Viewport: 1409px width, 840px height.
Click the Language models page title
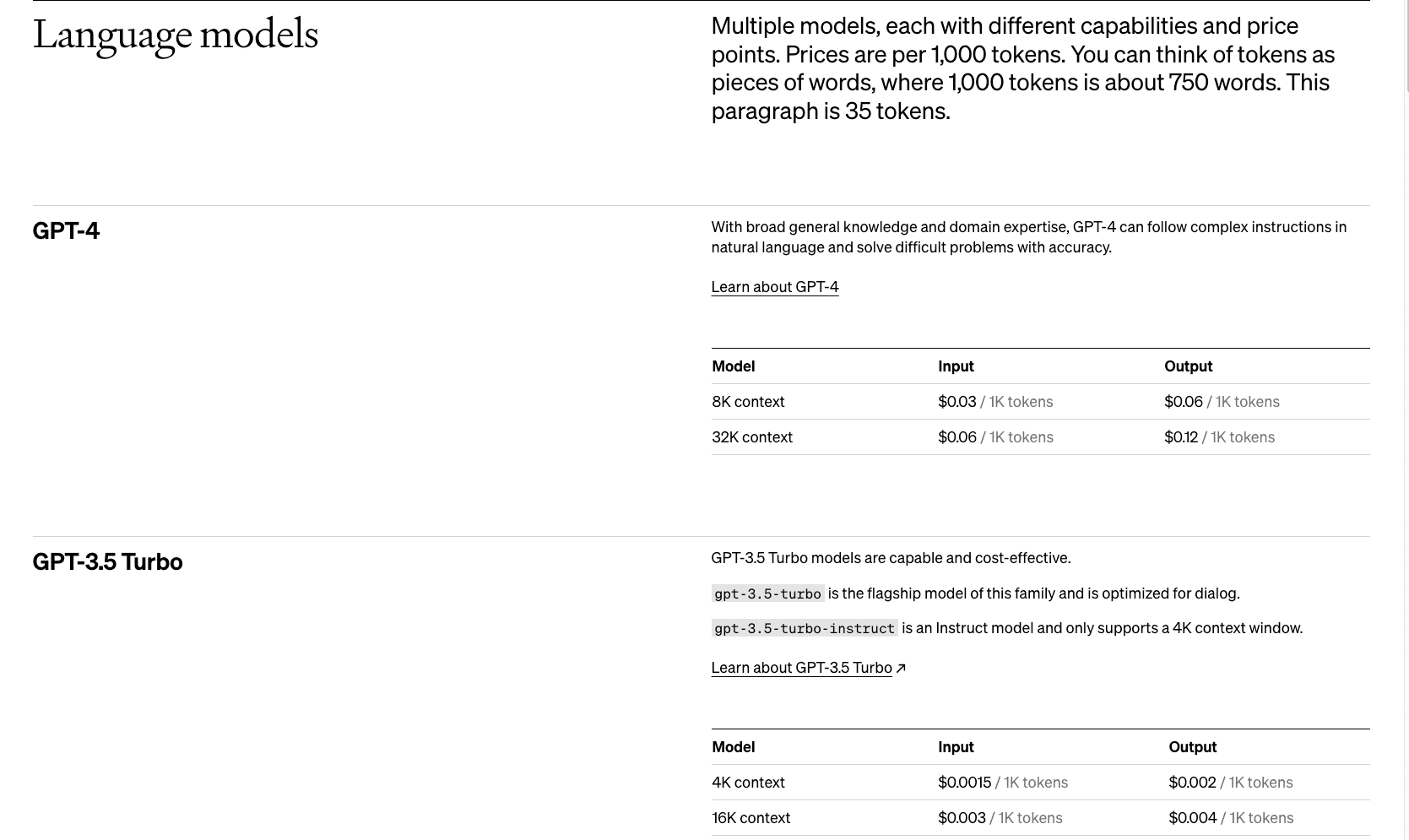[175, 36]
